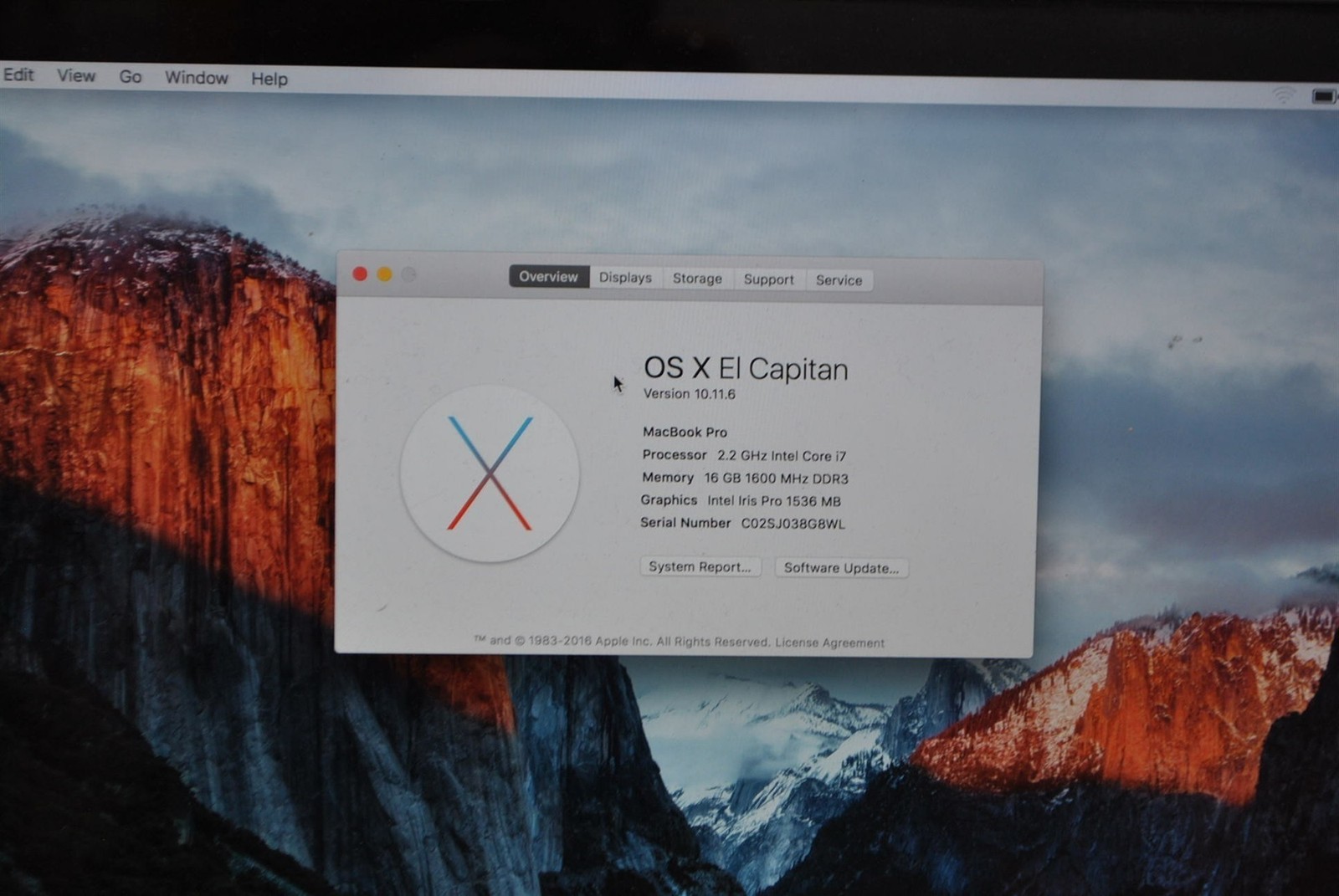The image size is (1339, 896).
Task: Open the Edit menu
Action: pos(18,74)
